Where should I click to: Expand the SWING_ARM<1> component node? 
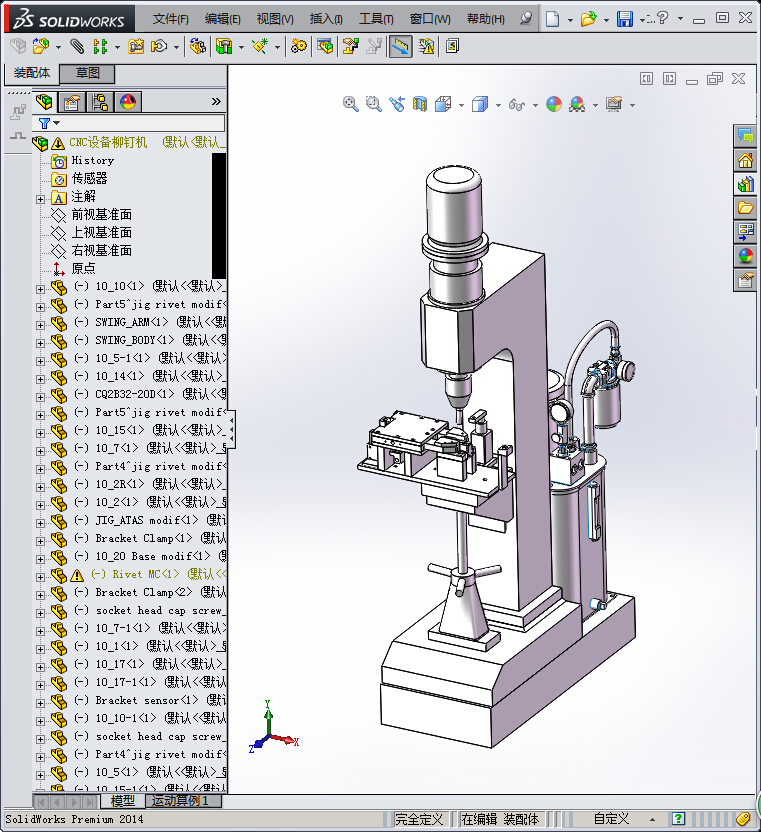tap(40, 325)
